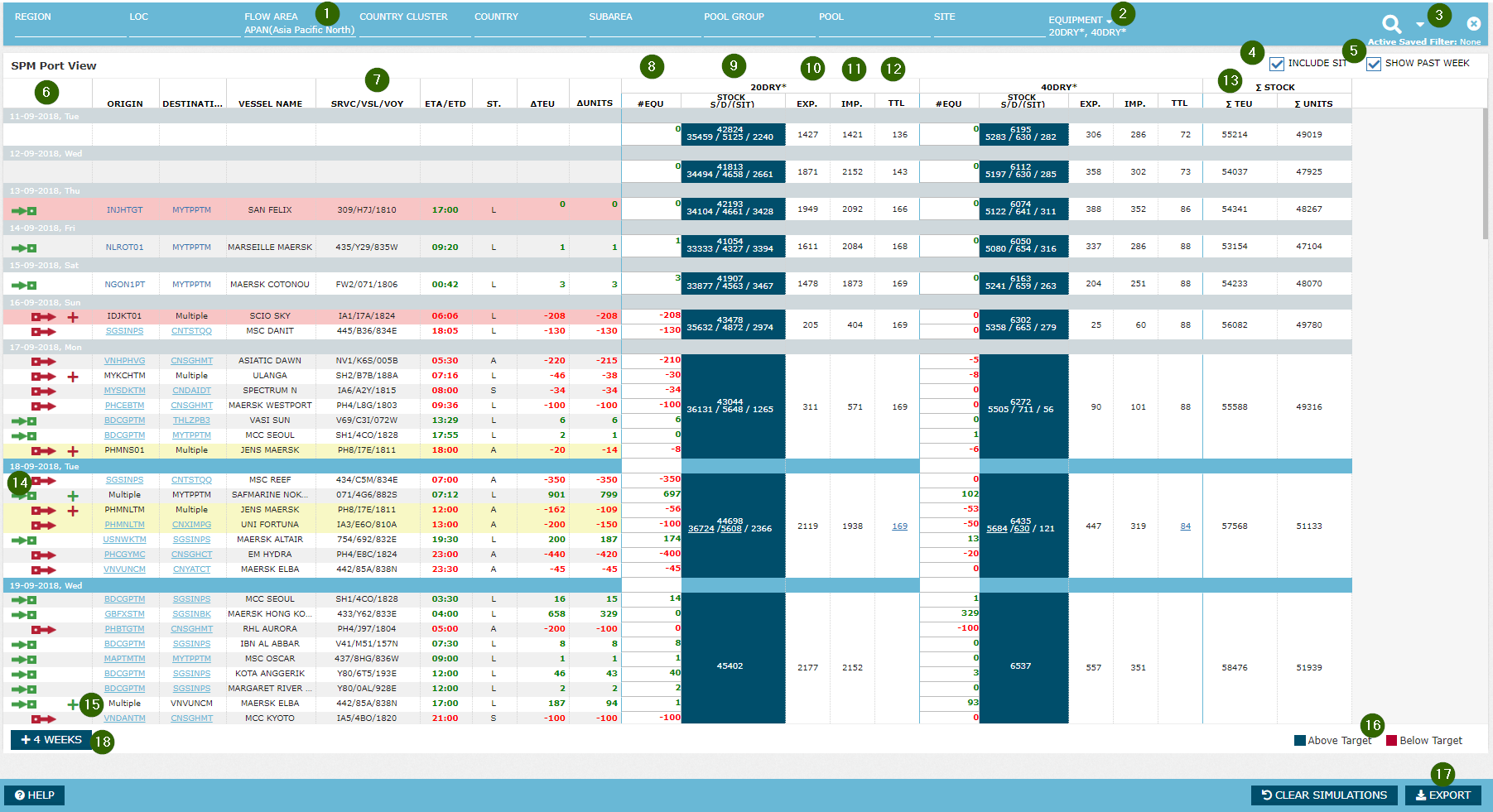Click the ETA/ETD column header
Viewport: 1493px width, 812px height.
[x=445, y=103]
